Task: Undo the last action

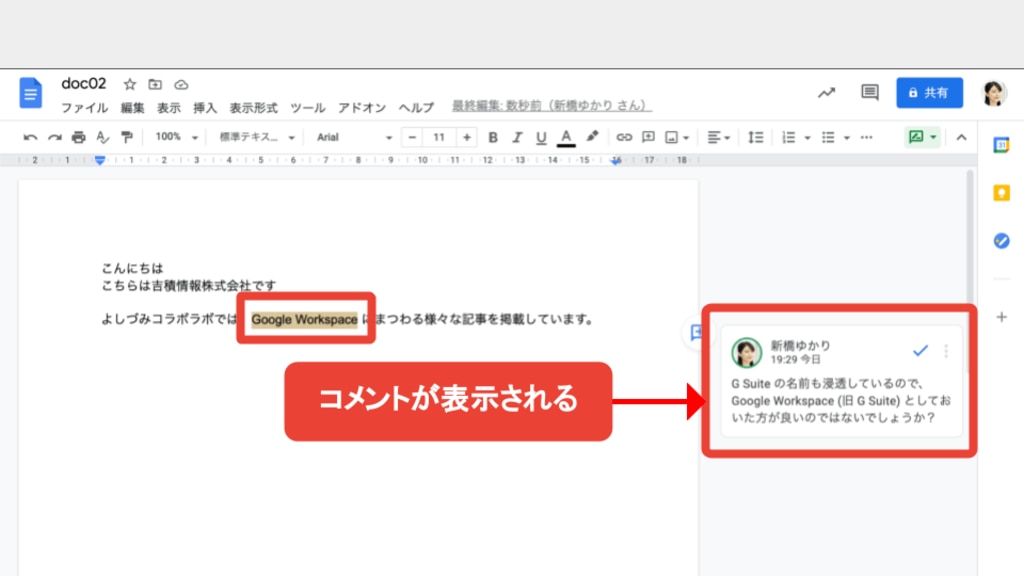Action: pyautogui.click(x=30, y=137)
